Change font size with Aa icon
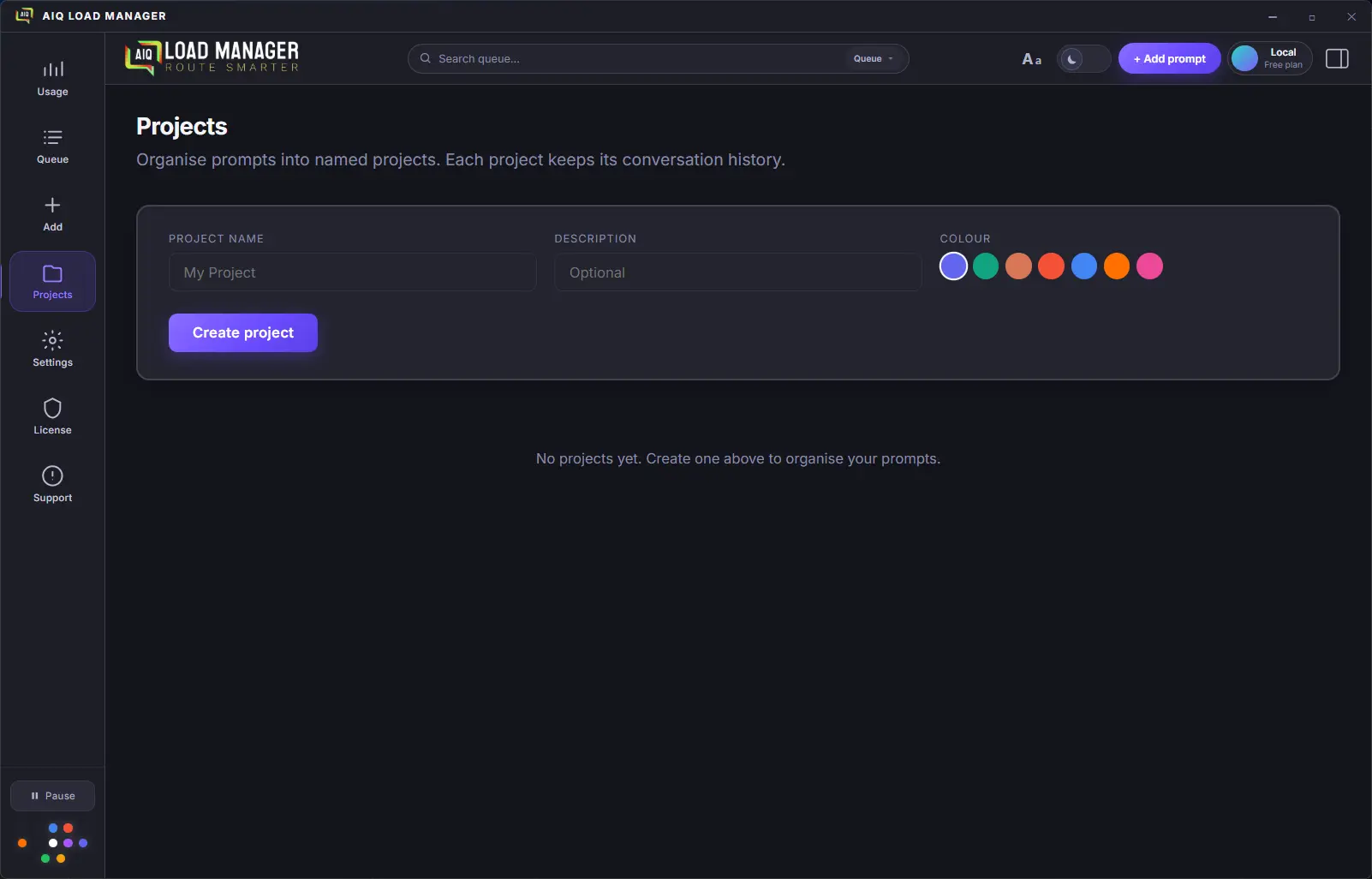1372x879 pixels. tap(1032, 59)
